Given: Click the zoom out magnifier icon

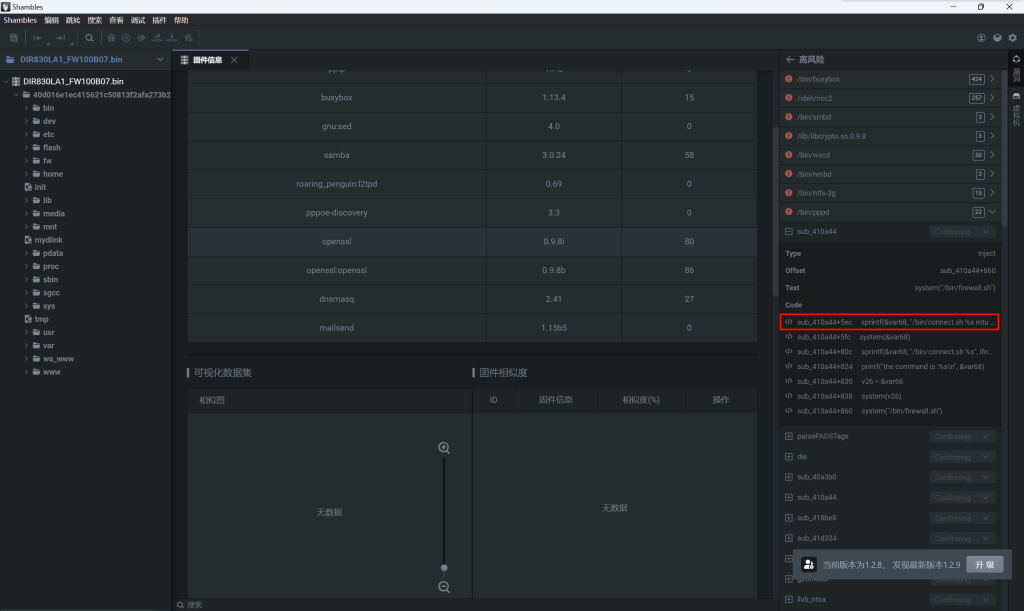Looking at the screenshot, I should tap(444, 587).
